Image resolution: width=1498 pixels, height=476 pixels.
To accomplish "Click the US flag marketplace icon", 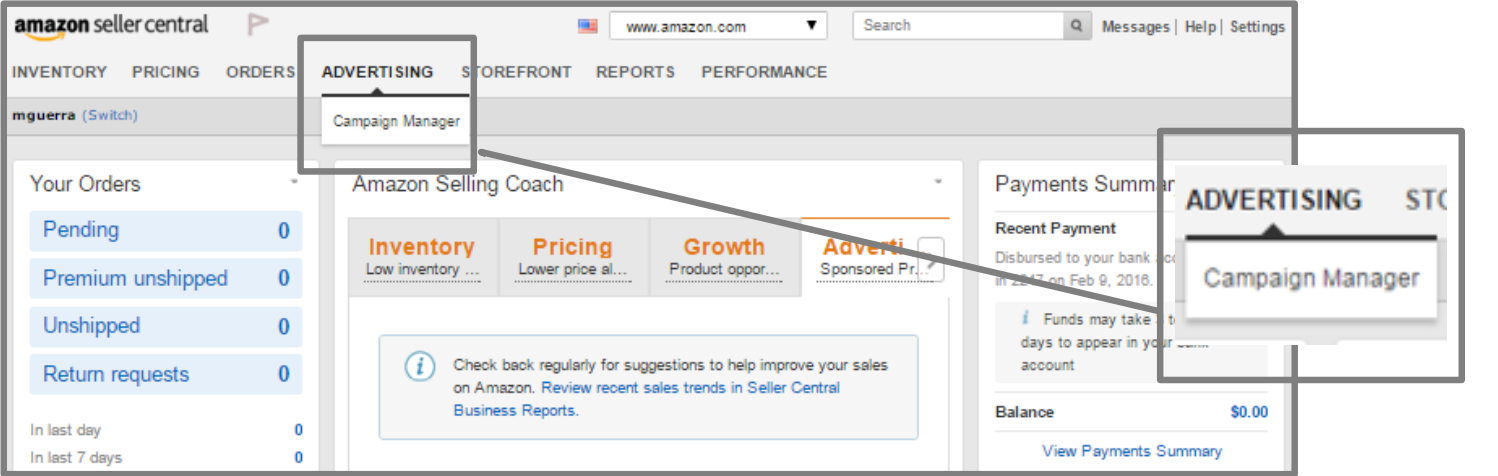I will [588, 26].
